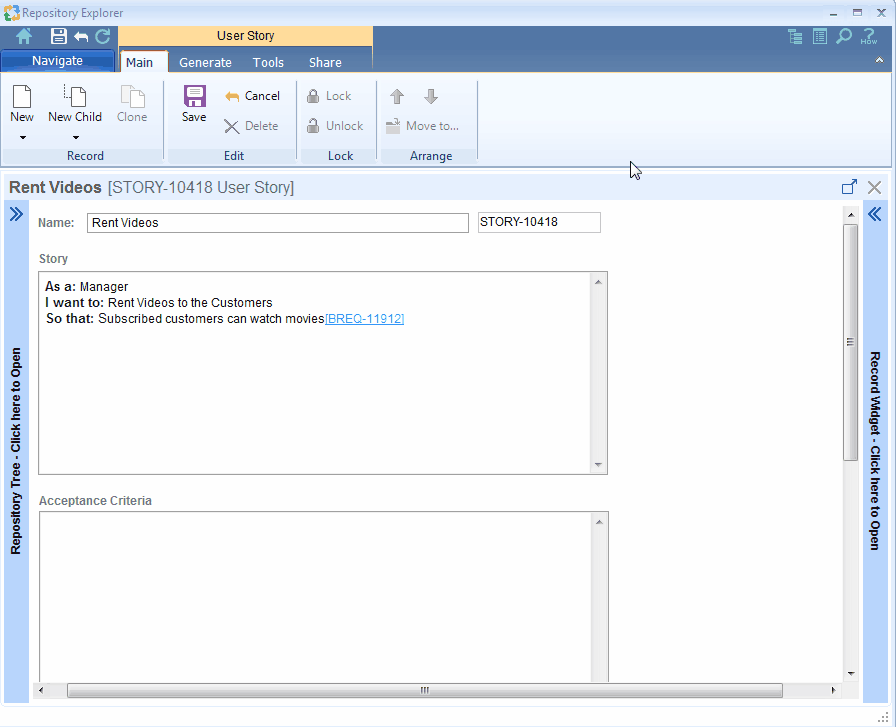Select the User Story contextual tab header
The image size is (896, 727).
246,36
